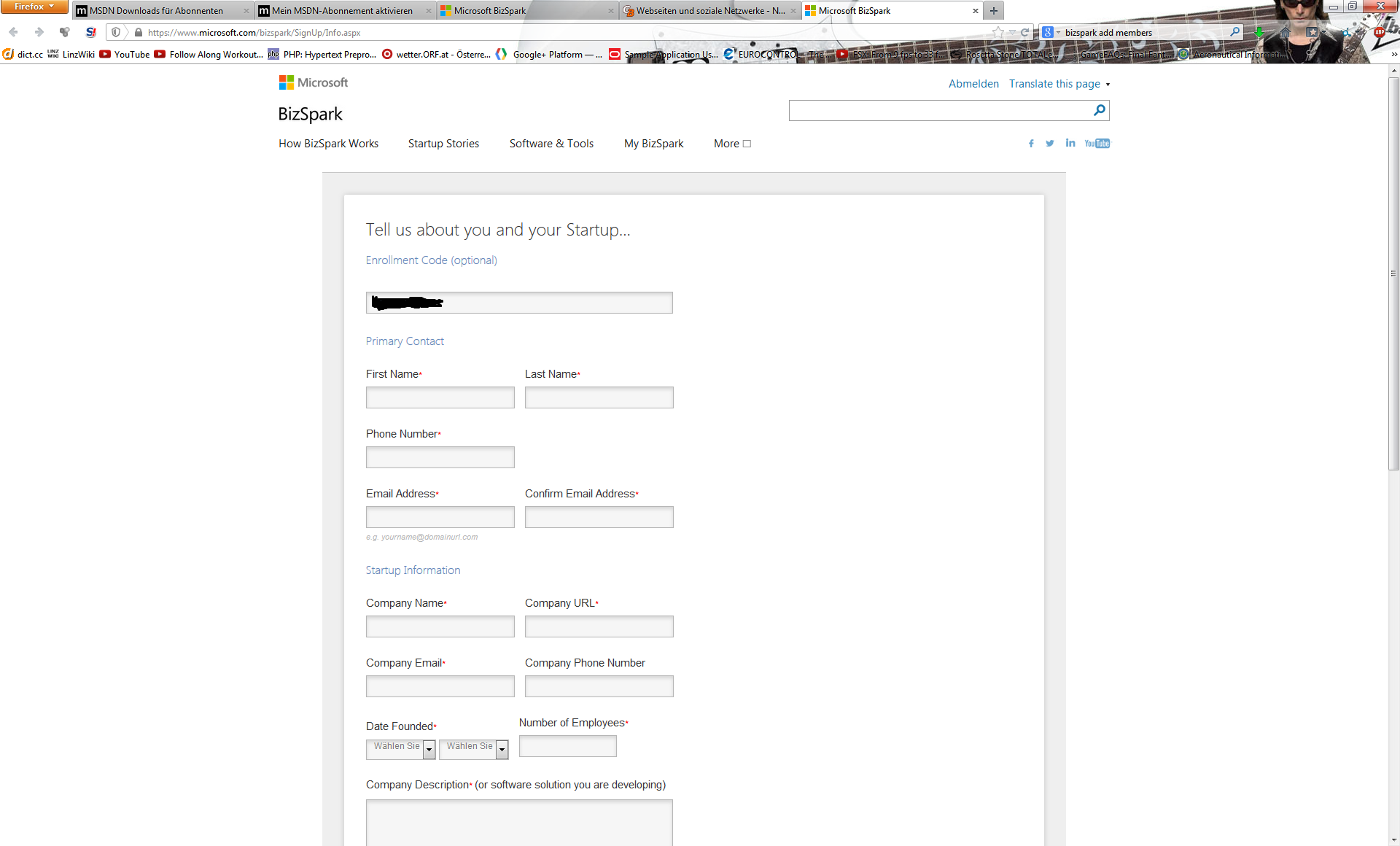Open the BizSpark YouTube channel icon
The height and width of the screenshot is (846, 1400).
(1097, 144)
